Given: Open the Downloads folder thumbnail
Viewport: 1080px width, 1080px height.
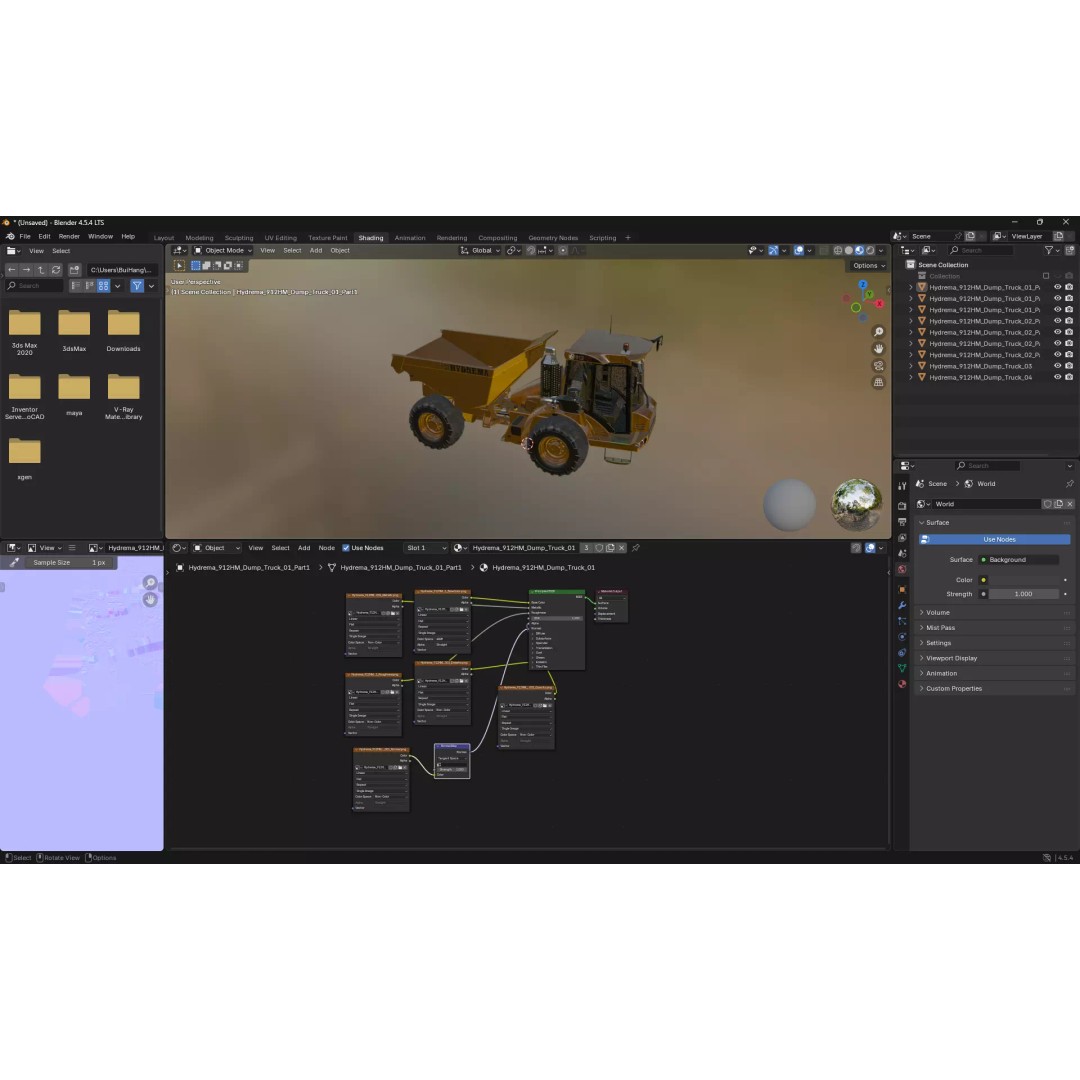Looking at the screenshot, I should 123,331.
